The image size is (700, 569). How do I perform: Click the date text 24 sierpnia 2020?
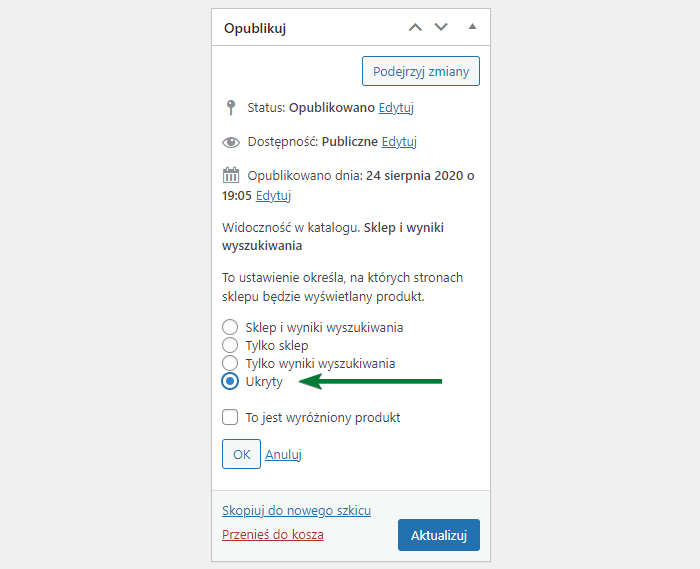pyautogui.click(x=414, y=175)
